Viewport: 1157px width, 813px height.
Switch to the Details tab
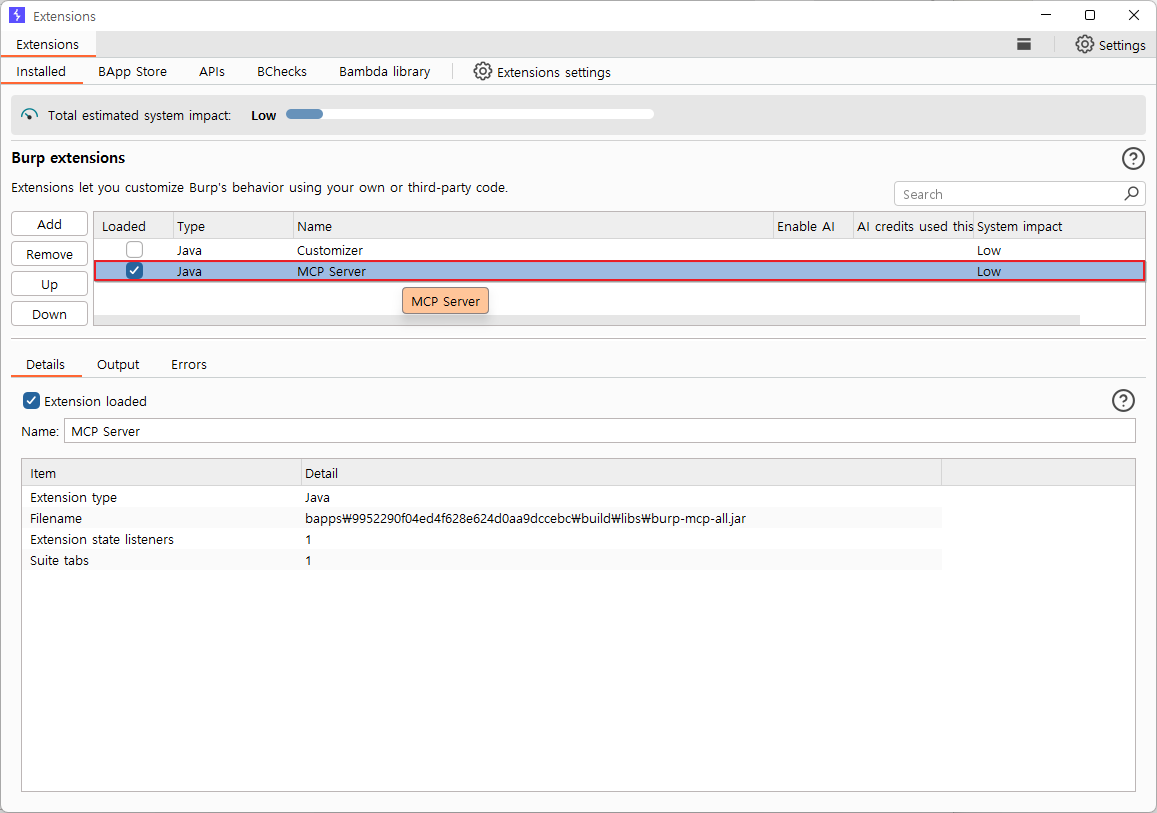click(x=46, y=364)
